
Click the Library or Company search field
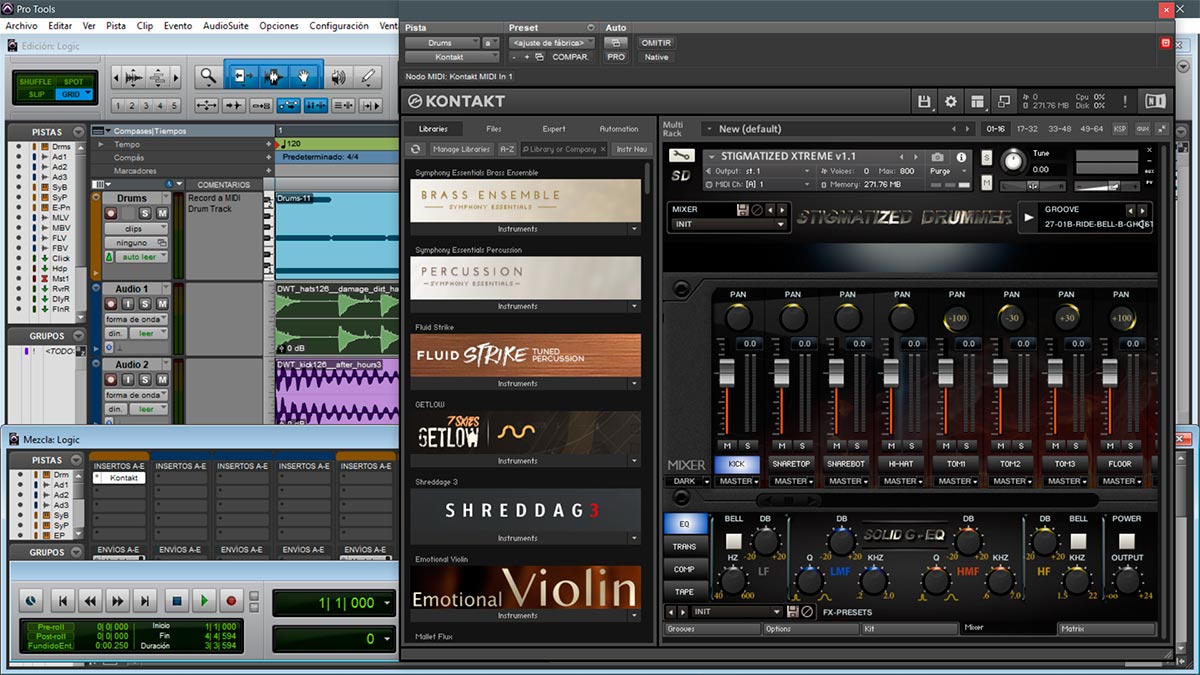(564, 149)
